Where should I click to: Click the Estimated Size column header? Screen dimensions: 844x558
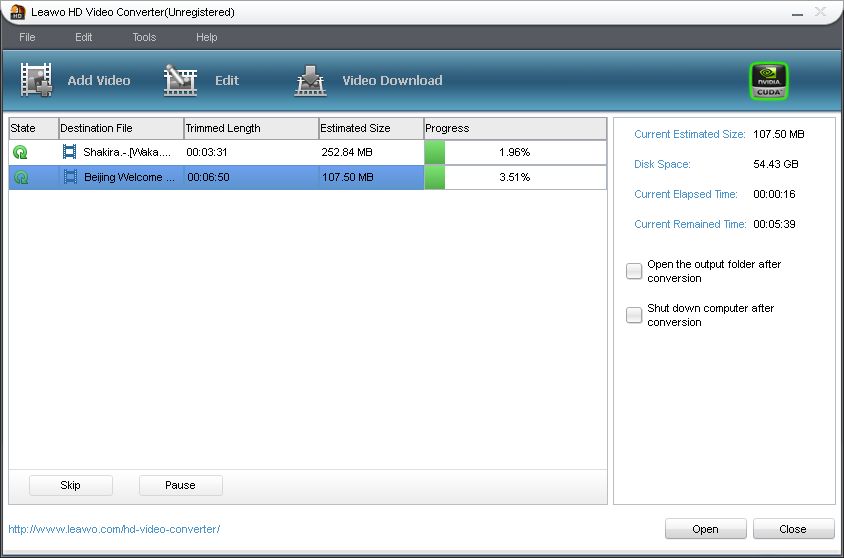pos(371,128)
